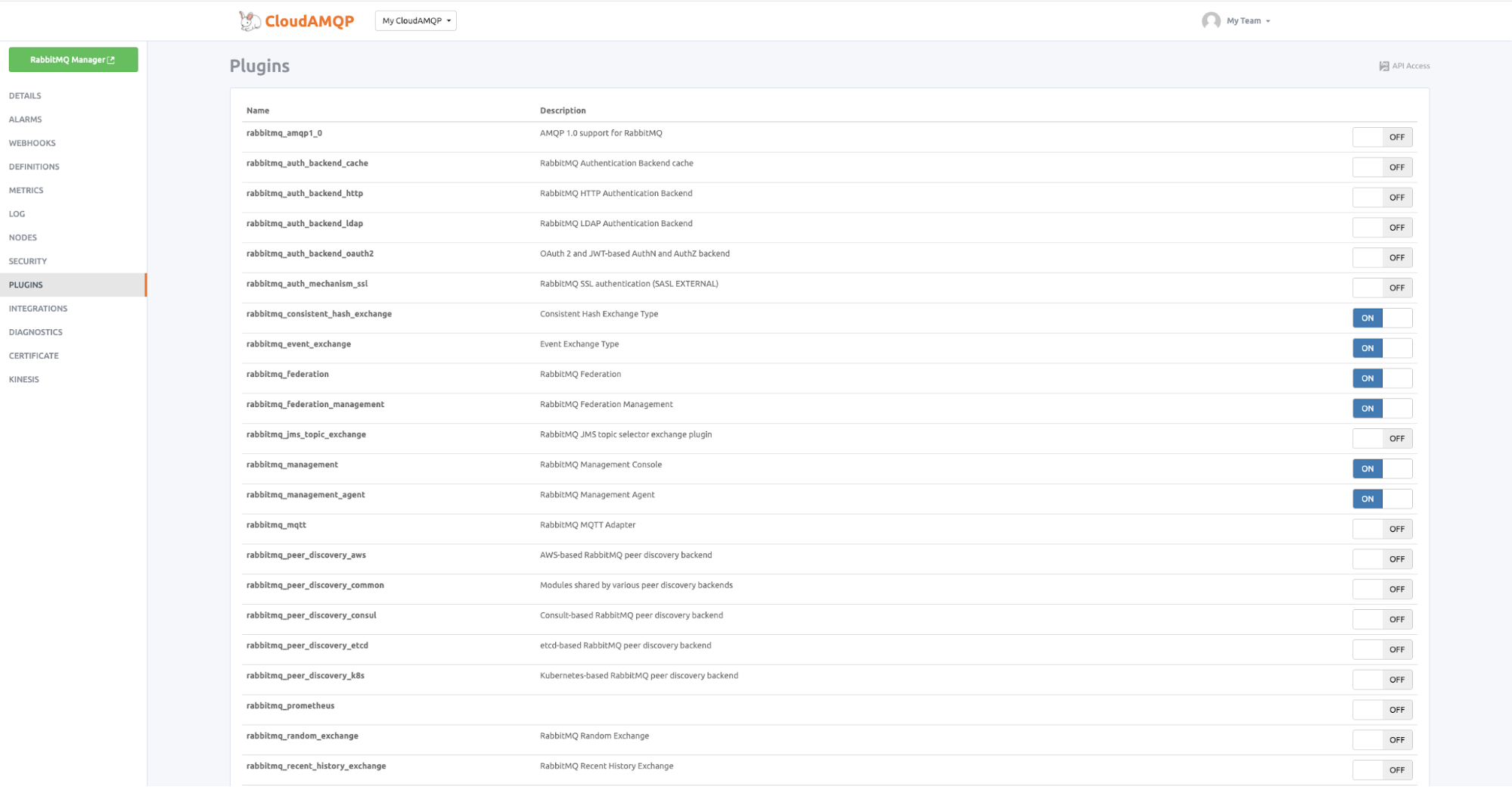Open the Alarms sidebar page
Viewport: 1512px width, 787px height.
(x=26, y=120)
